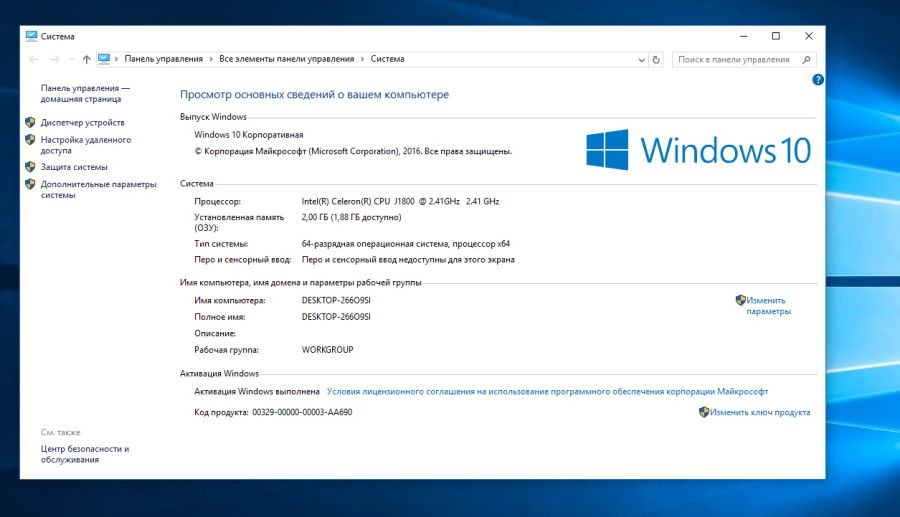
Task: Select Панель управления breadcrumb item
Action: click(x=163, y=59)
